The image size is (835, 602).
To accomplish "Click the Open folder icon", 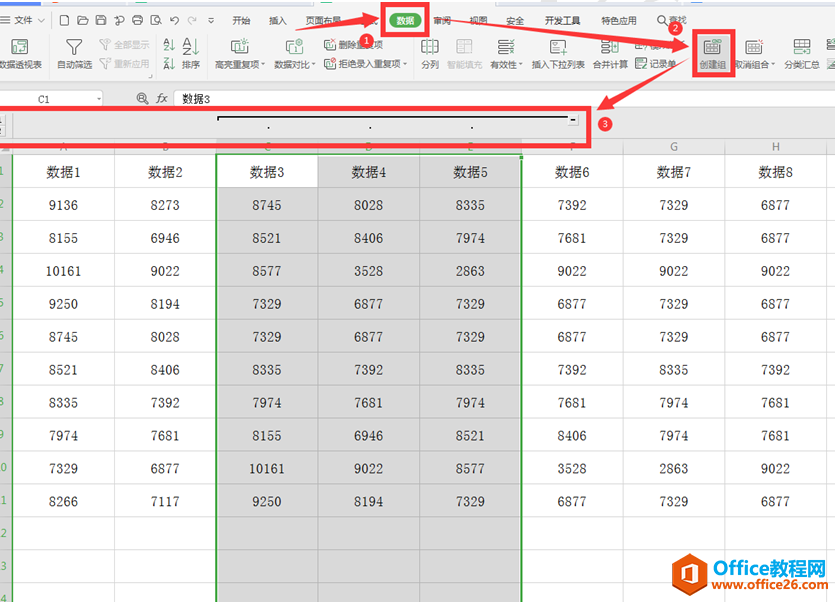I will pyautogui.click(x=83, y=20).
